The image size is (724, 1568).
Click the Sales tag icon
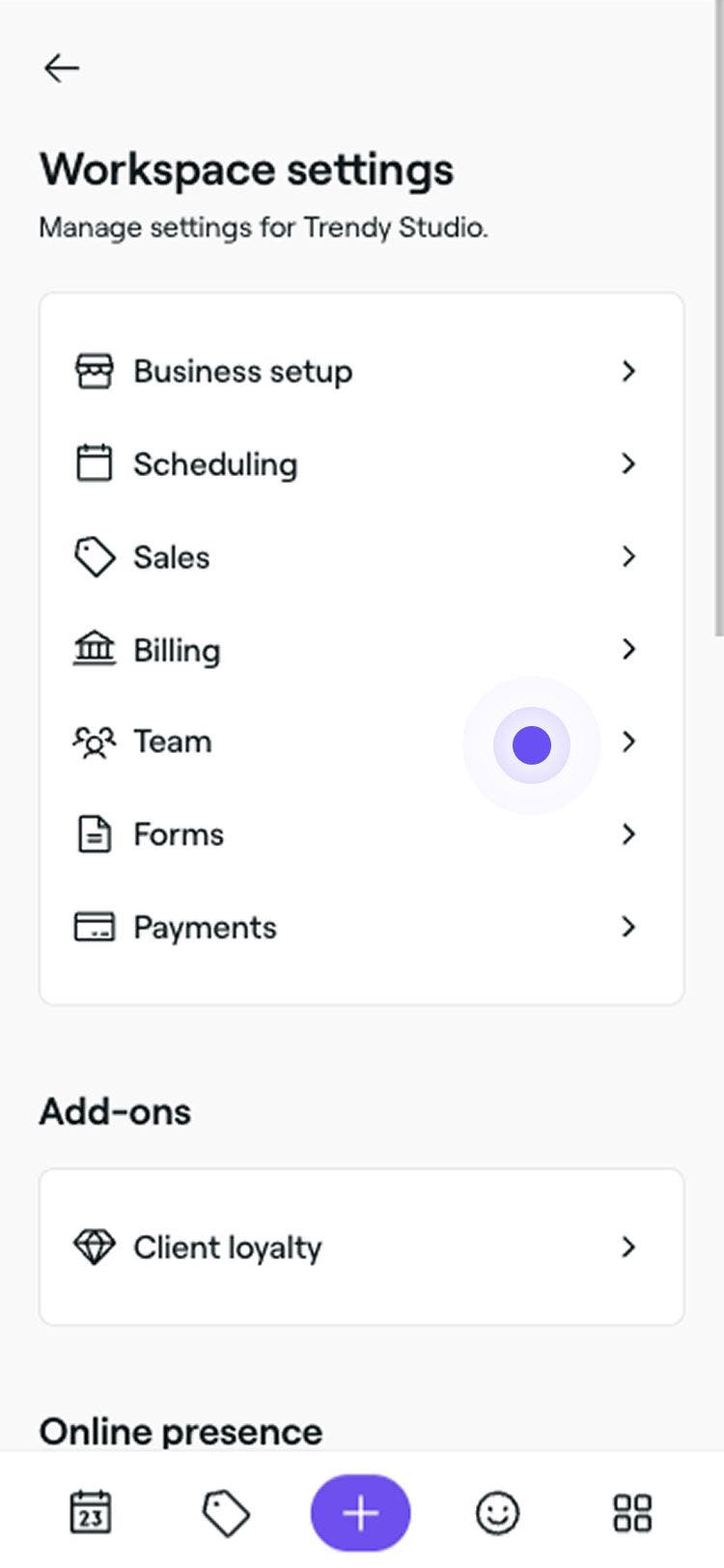94,557
